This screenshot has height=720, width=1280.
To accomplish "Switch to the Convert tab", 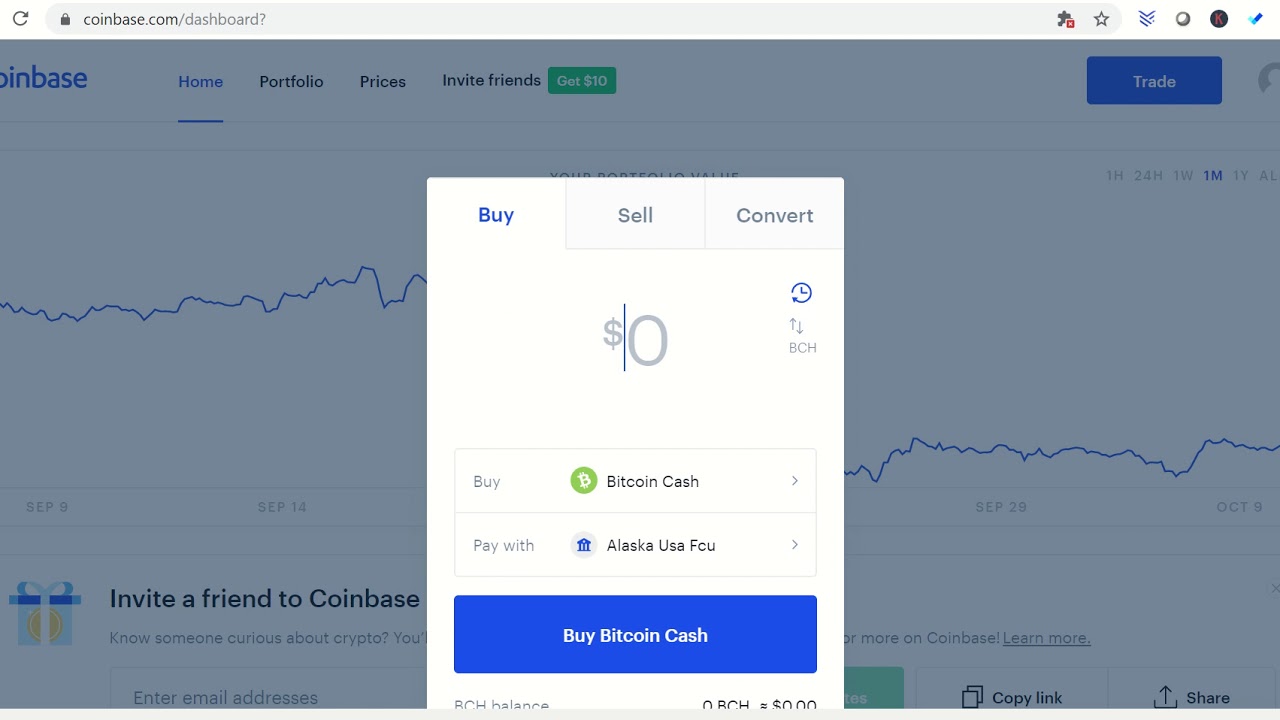I will pyautogui.click(x=775, y=215).
